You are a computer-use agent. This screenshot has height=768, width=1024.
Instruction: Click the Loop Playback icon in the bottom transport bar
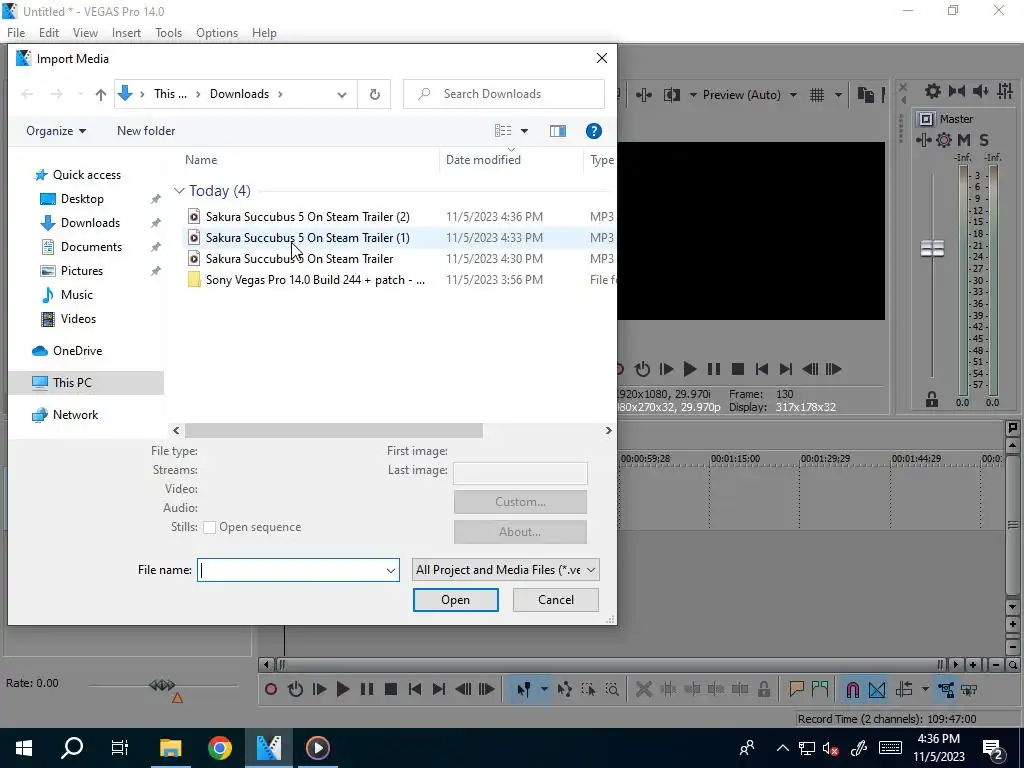pyautogui.click(x=295, y=690)
